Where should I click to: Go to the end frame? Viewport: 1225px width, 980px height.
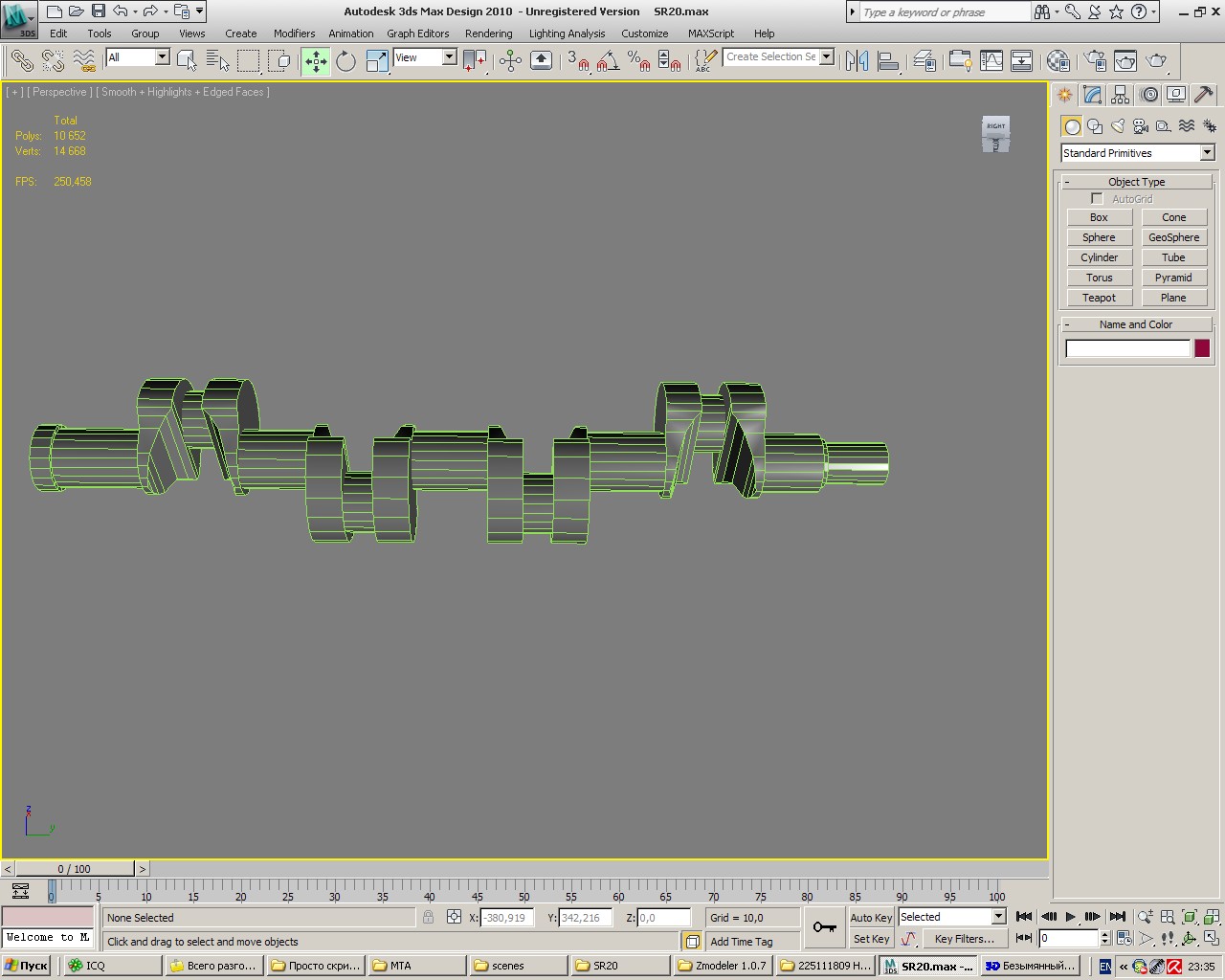[1117, 917]
